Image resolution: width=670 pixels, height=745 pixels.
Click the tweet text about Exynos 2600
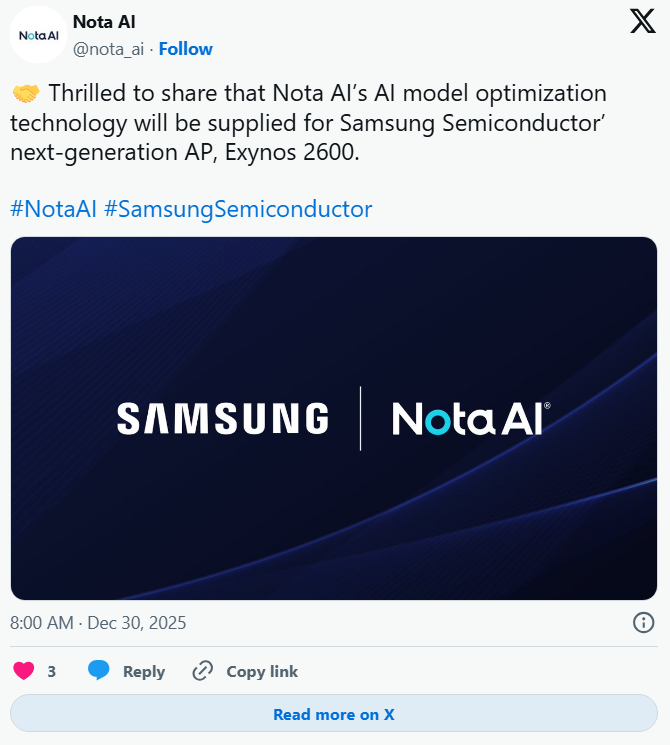pyautogui.click(x=310, y=123)
